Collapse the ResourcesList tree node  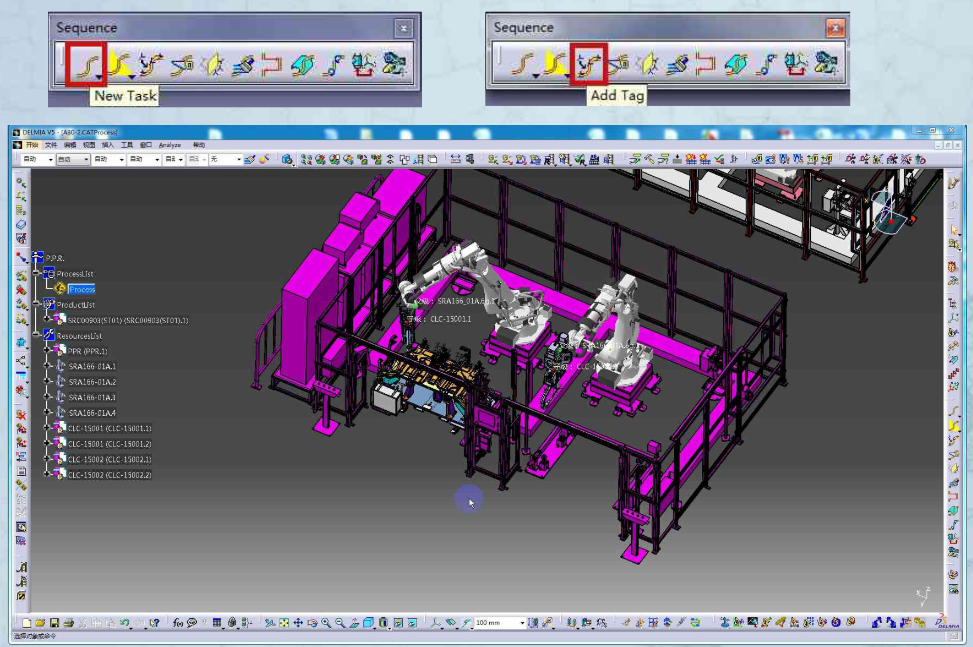[37, 335]
